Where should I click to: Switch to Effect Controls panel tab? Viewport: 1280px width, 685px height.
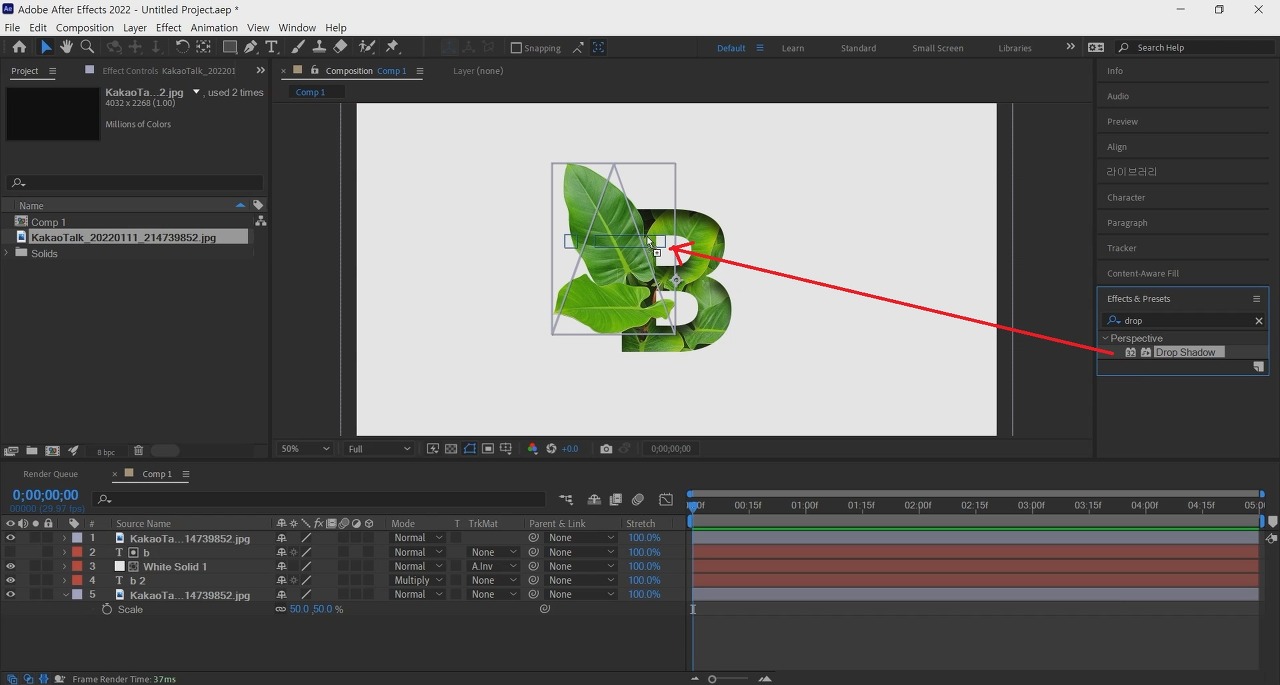click(x=169, y=71)
